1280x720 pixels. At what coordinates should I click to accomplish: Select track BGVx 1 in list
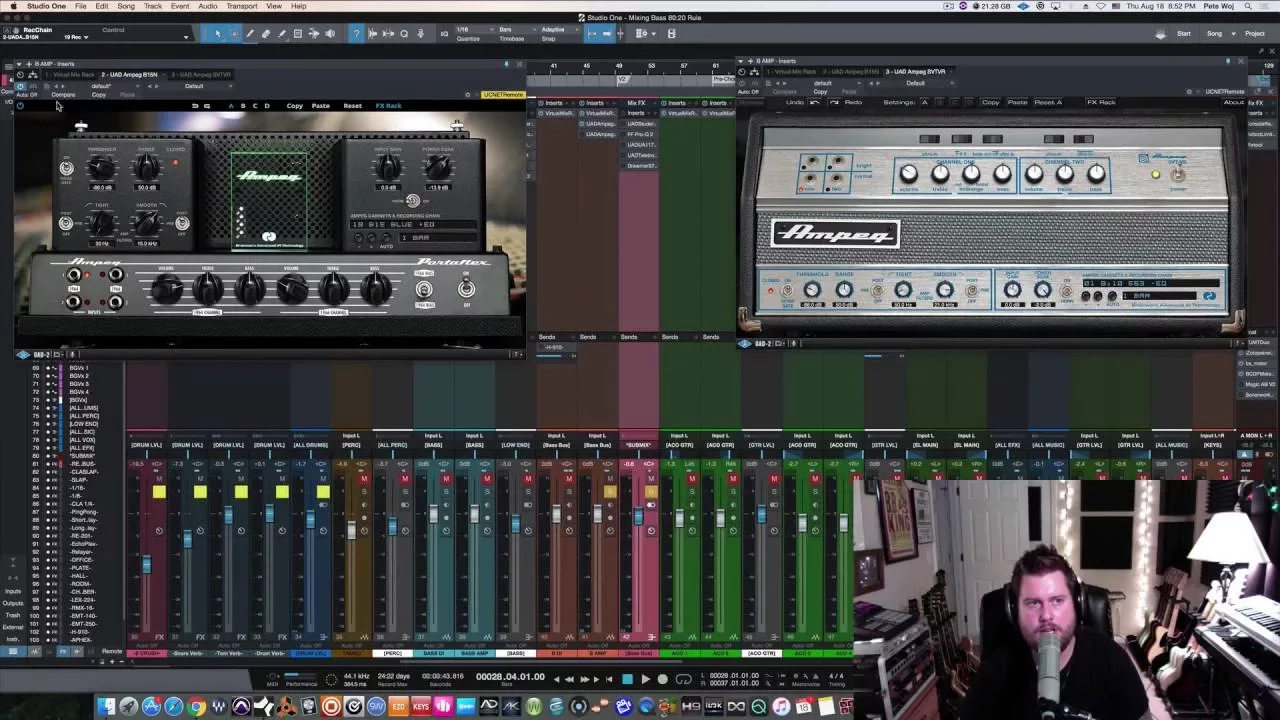78,368
